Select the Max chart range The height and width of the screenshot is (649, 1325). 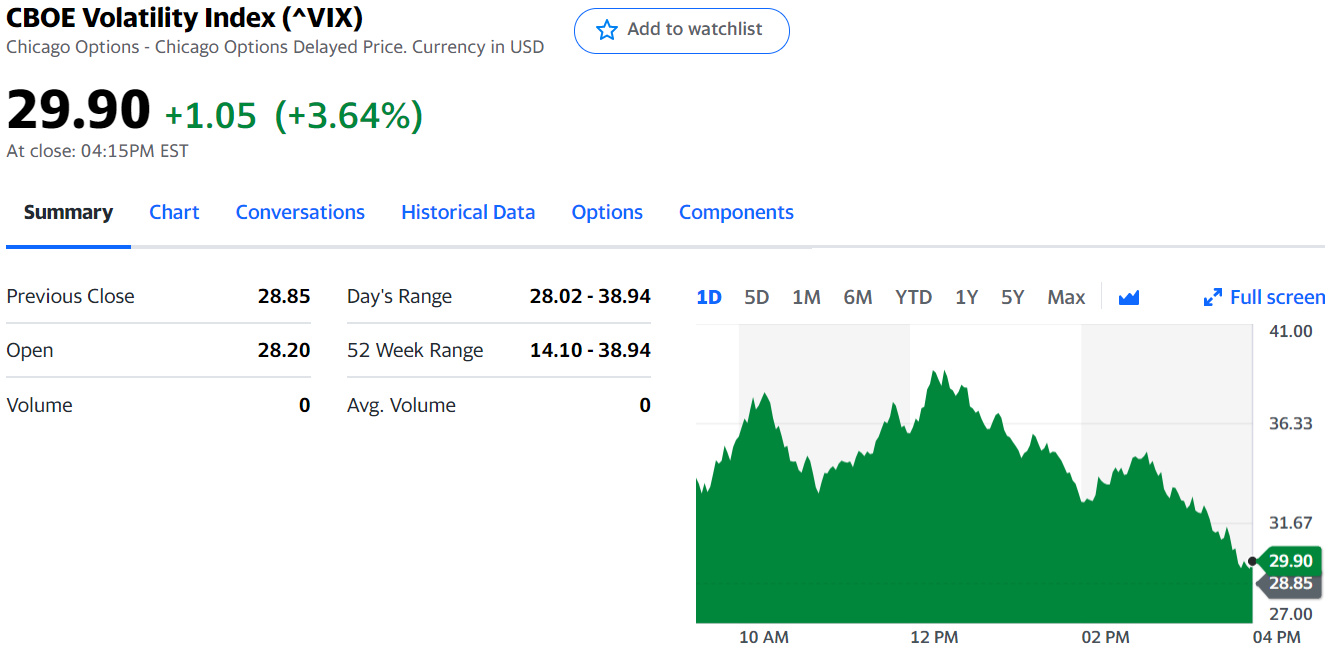1066,297
